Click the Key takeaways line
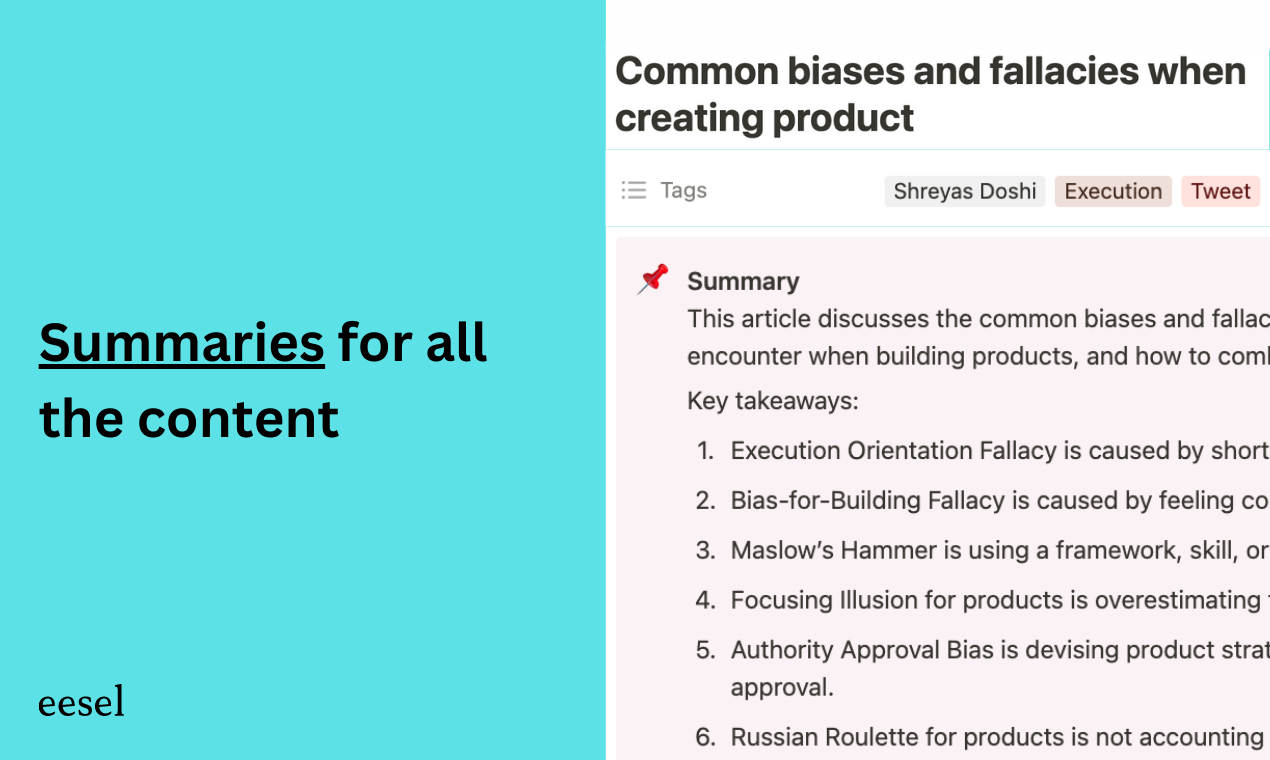Screen dimensions: 1270x760 tap(773, 401)
